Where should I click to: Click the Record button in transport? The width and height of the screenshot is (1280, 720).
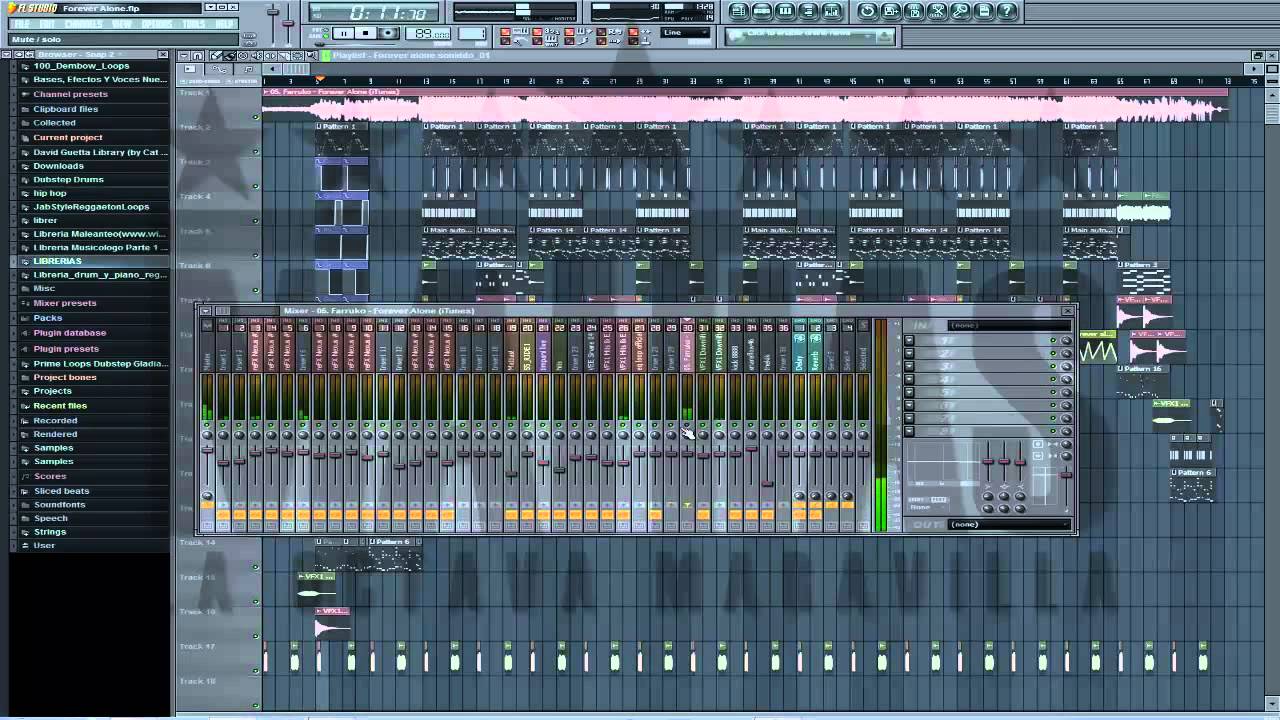tap(389, 34)
